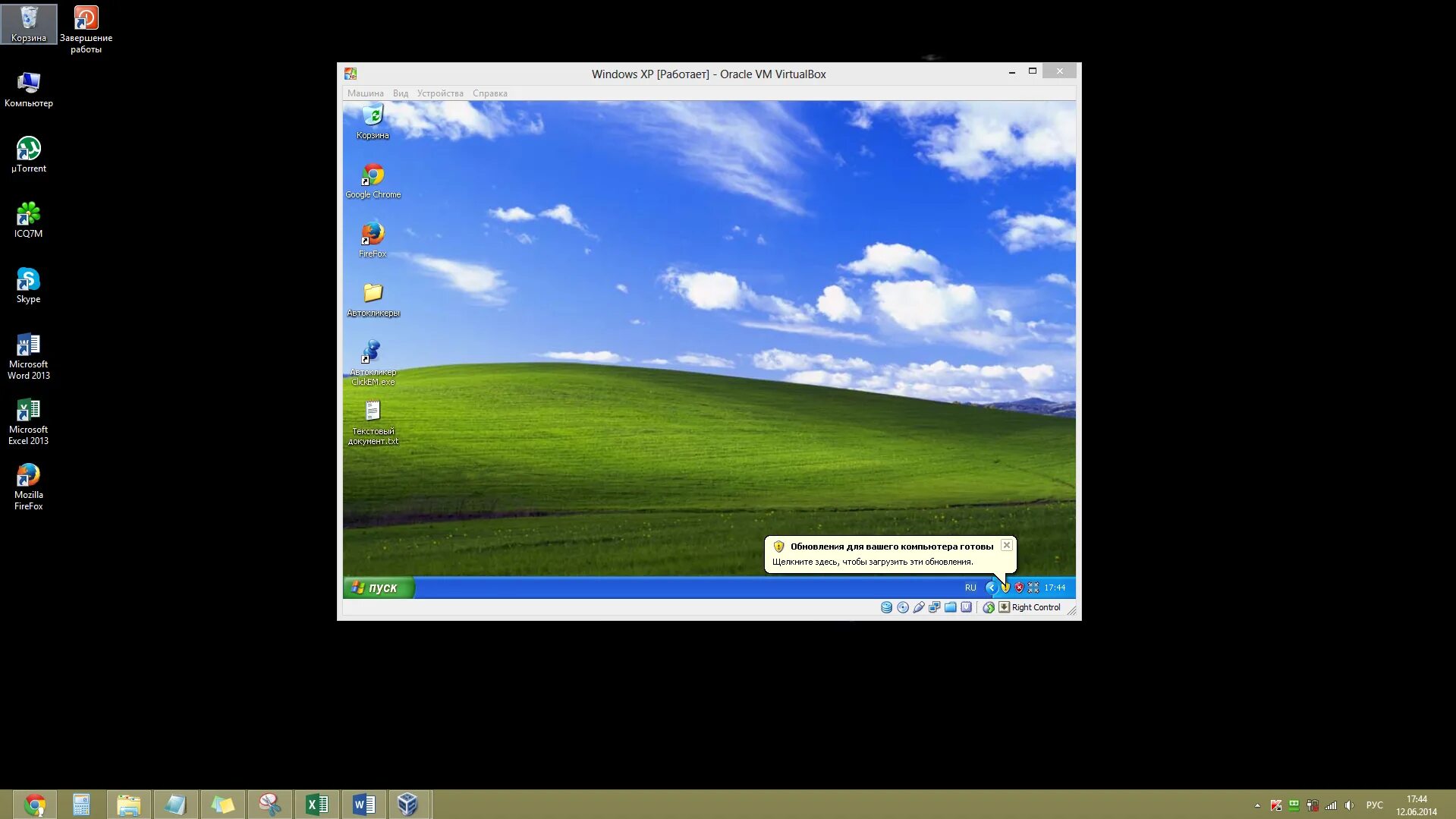Open the Устройства menu in VirtualBox
The width and height of the screenshot is (1456, 819).
click(440, 93)
